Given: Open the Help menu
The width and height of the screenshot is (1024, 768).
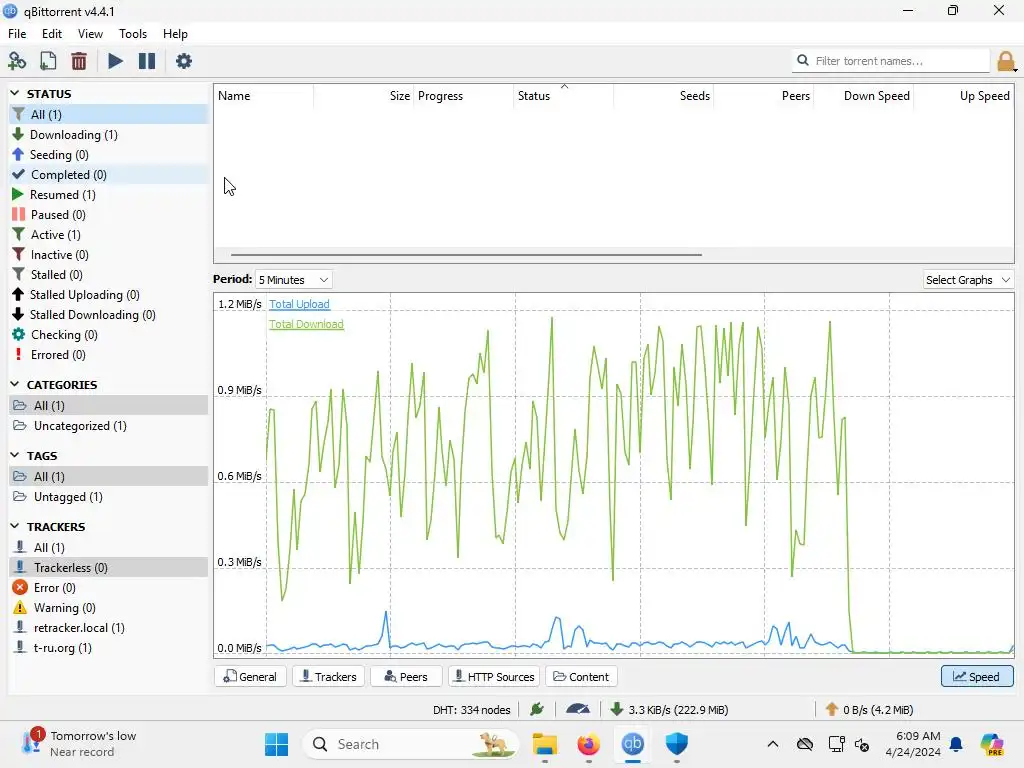Looking at the screenshot, I should click(x=175, y=34).
